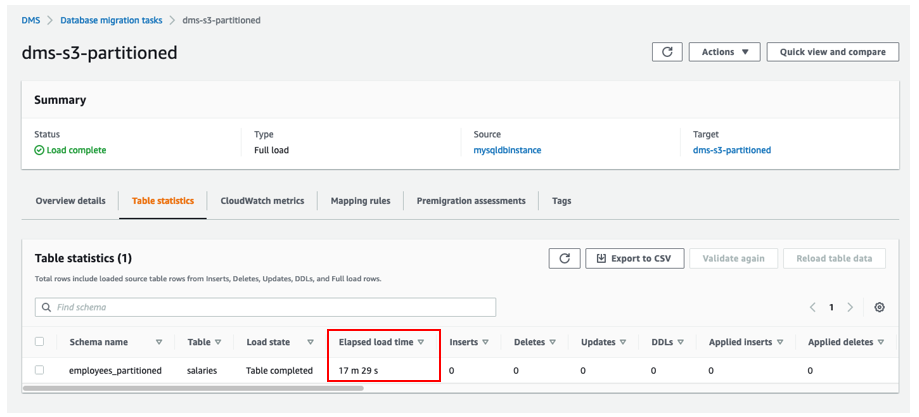Viewport: 919px width, 417px height.
Task: Refresh the Table statistics list
Action: tap(564, 258)
